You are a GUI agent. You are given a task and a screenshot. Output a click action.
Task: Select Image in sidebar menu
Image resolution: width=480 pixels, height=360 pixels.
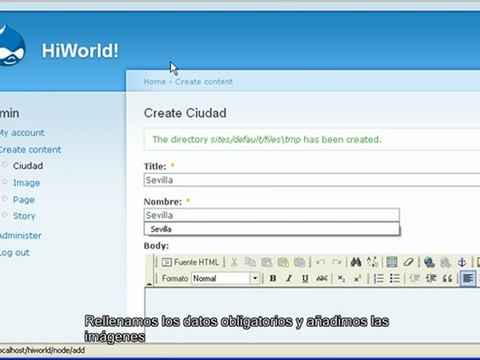pyautogui.click(x=27, y=183)
